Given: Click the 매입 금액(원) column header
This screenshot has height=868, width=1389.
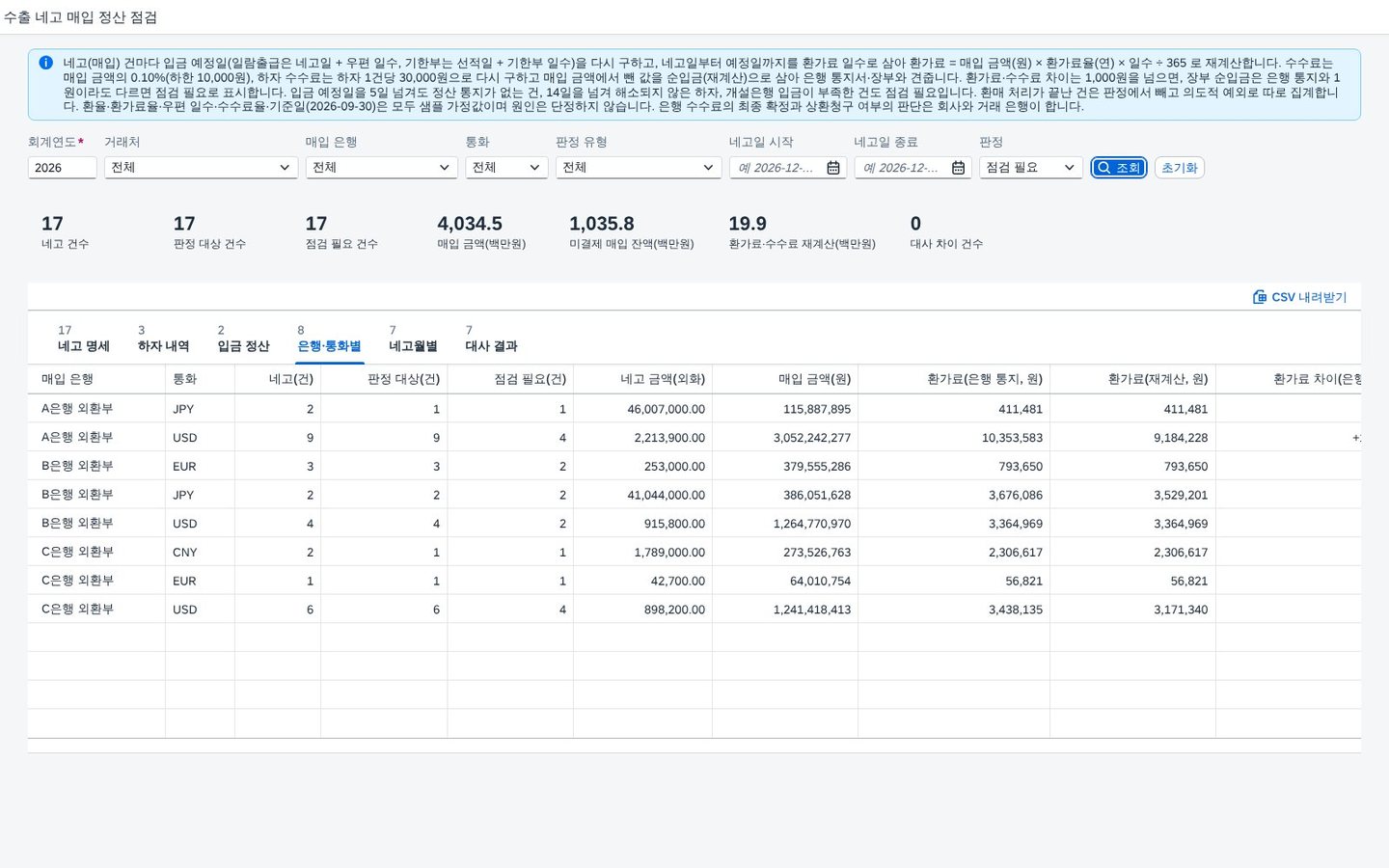Looking at the screenshot, I should (785, 379).
